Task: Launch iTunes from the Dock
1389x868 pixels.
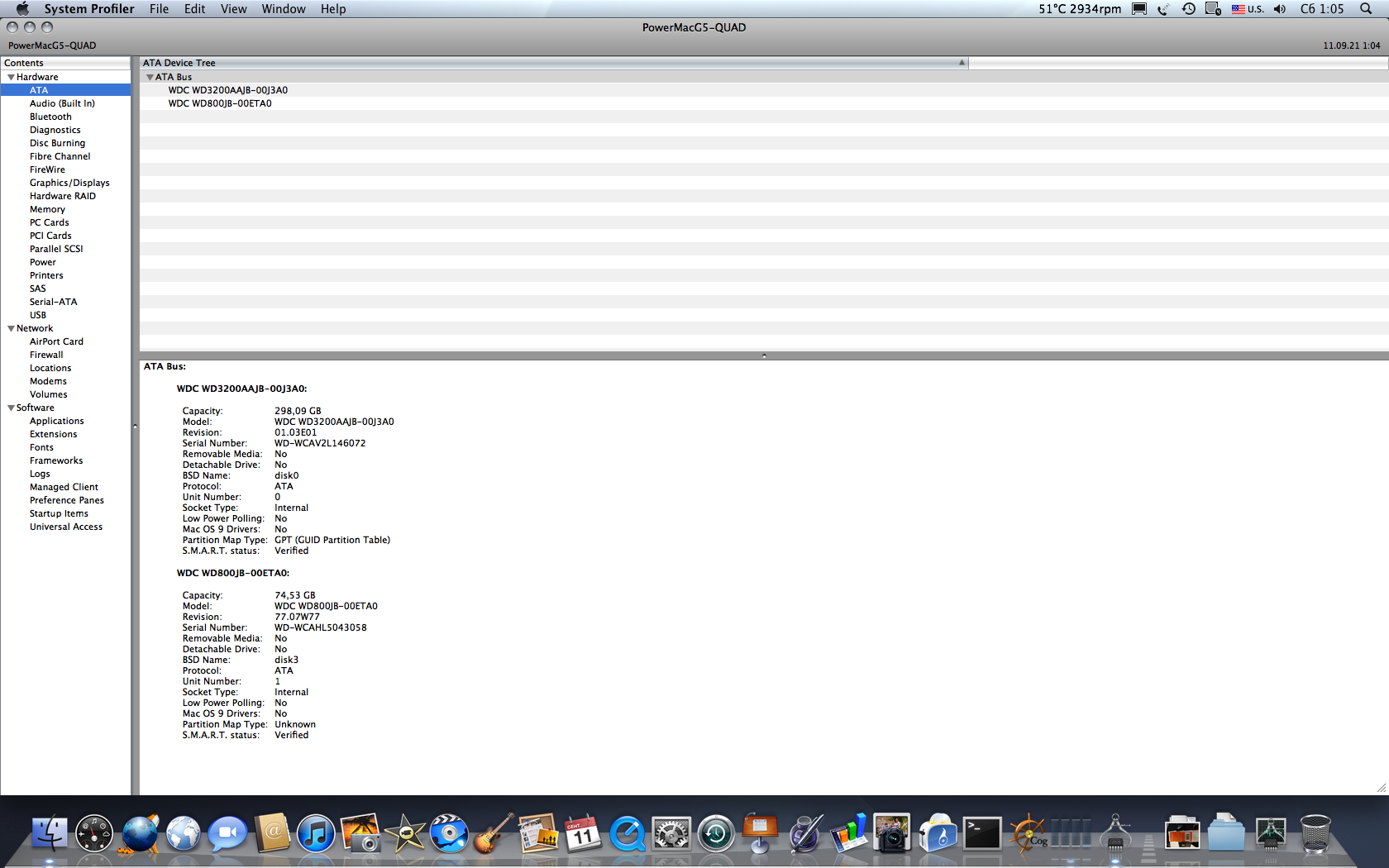Action: click(316, 833)
